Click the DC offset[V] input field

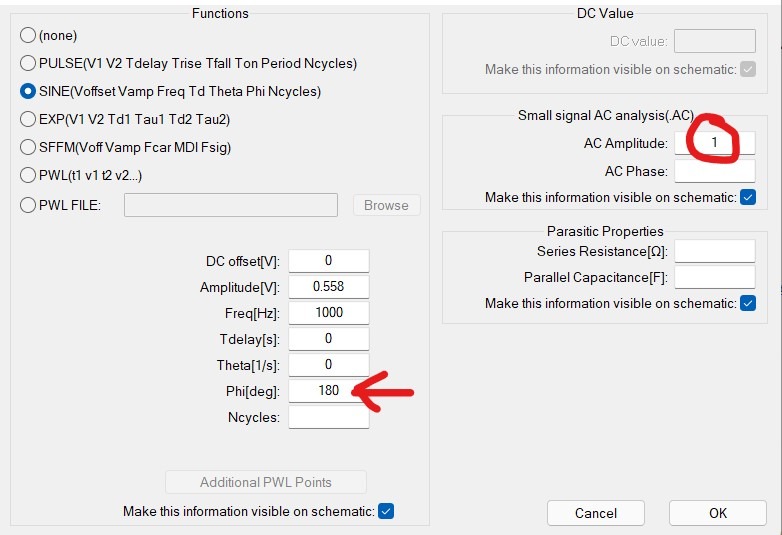click(329, 261)
